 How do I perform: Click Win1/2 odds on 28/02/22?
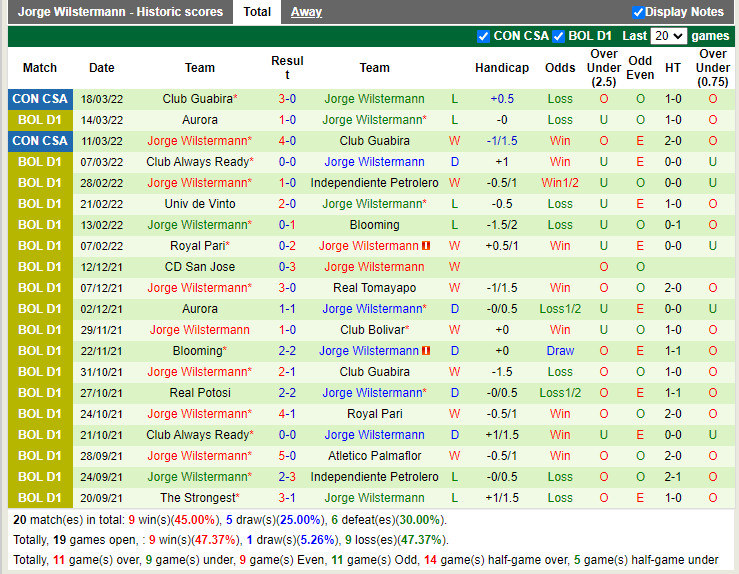pyautogui.click(x=560, y=183)
